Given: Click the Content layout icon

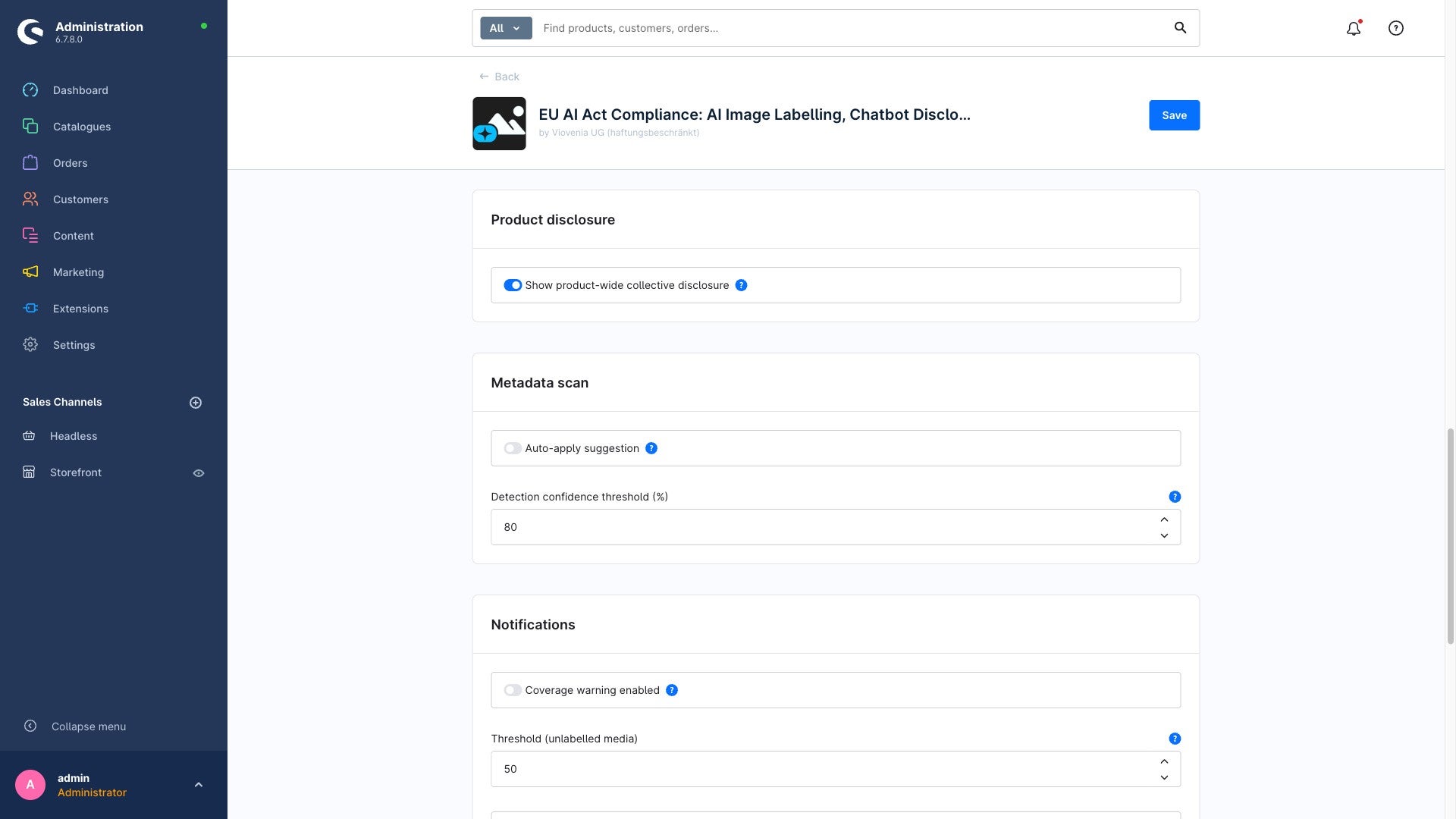Looking at the screenshot, I should point(30,236).
